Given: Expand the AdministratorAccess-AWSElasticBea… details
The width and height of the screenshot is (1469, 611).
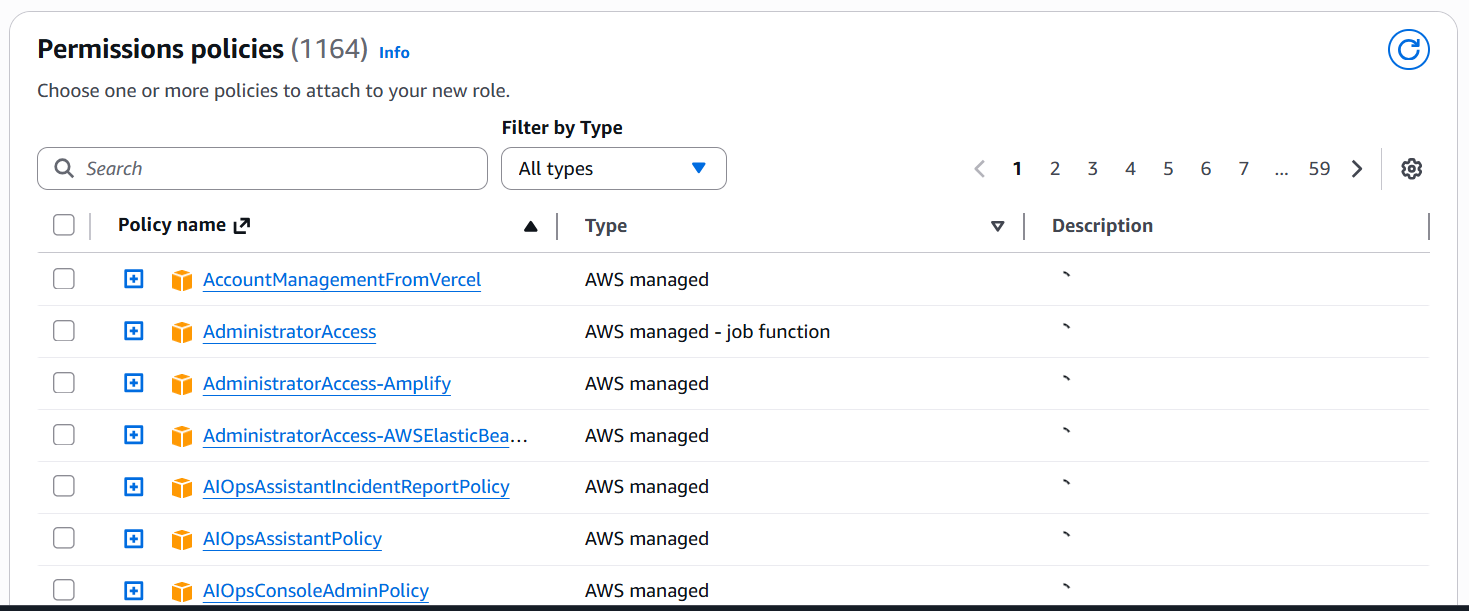Looking at the screenshot, I should (x=134, y=435).
